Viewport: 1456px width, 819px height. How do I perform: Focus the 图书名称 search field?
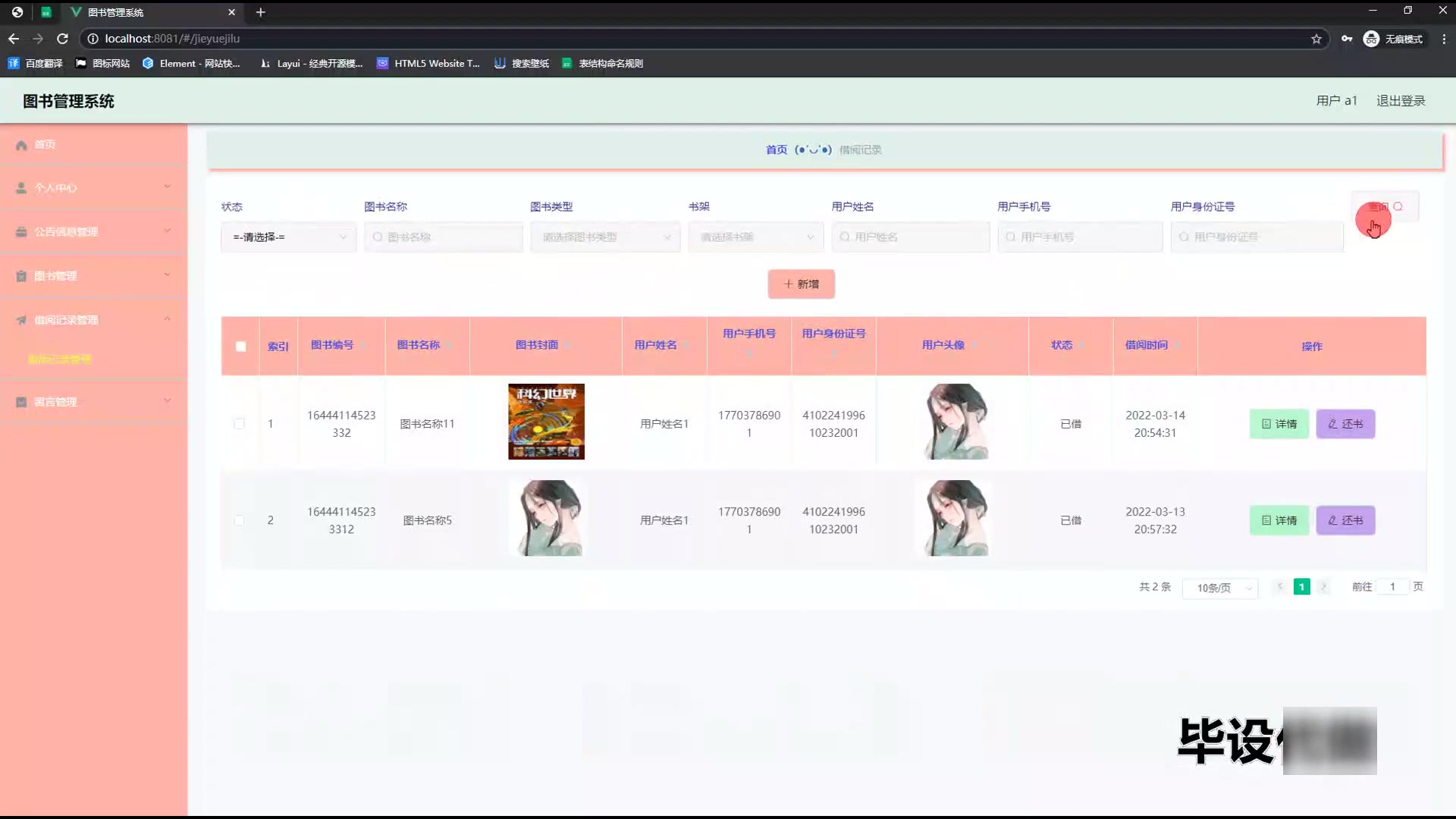[x=443, y=237]
